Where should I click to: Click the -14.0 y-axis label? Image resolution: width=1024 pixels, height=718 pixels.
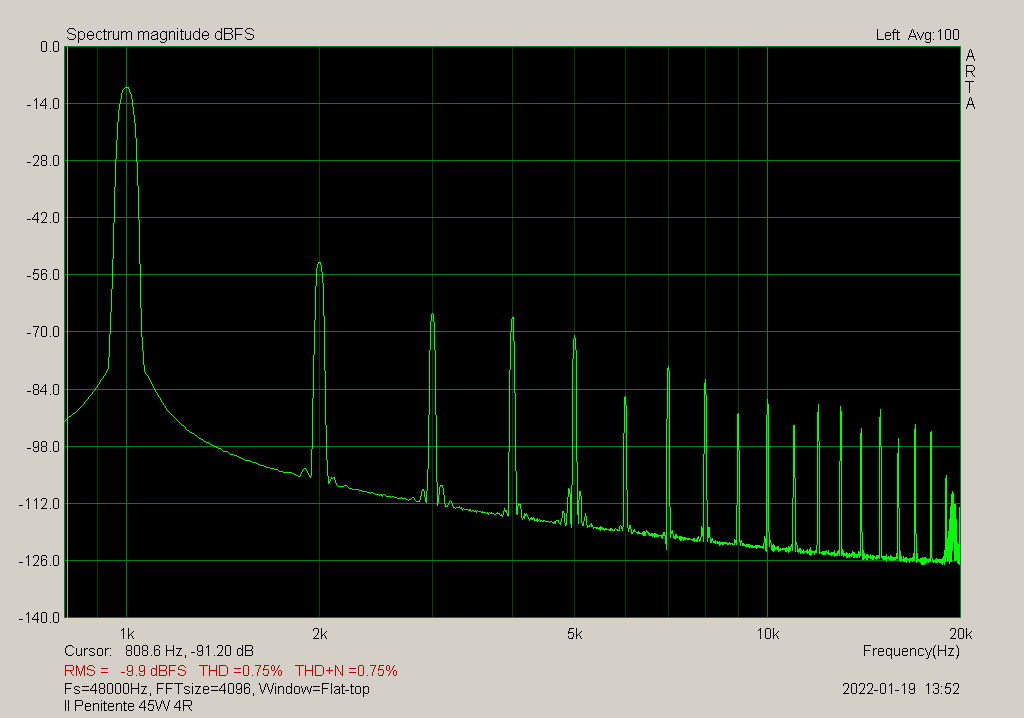click(x=42, y=104)
